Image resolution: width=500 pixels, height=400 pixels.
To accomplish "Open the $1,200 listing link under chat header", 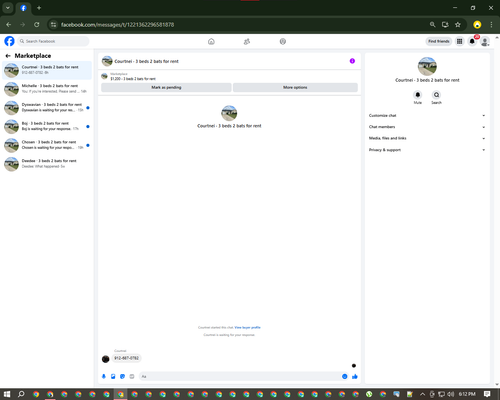I will (133, 79).
